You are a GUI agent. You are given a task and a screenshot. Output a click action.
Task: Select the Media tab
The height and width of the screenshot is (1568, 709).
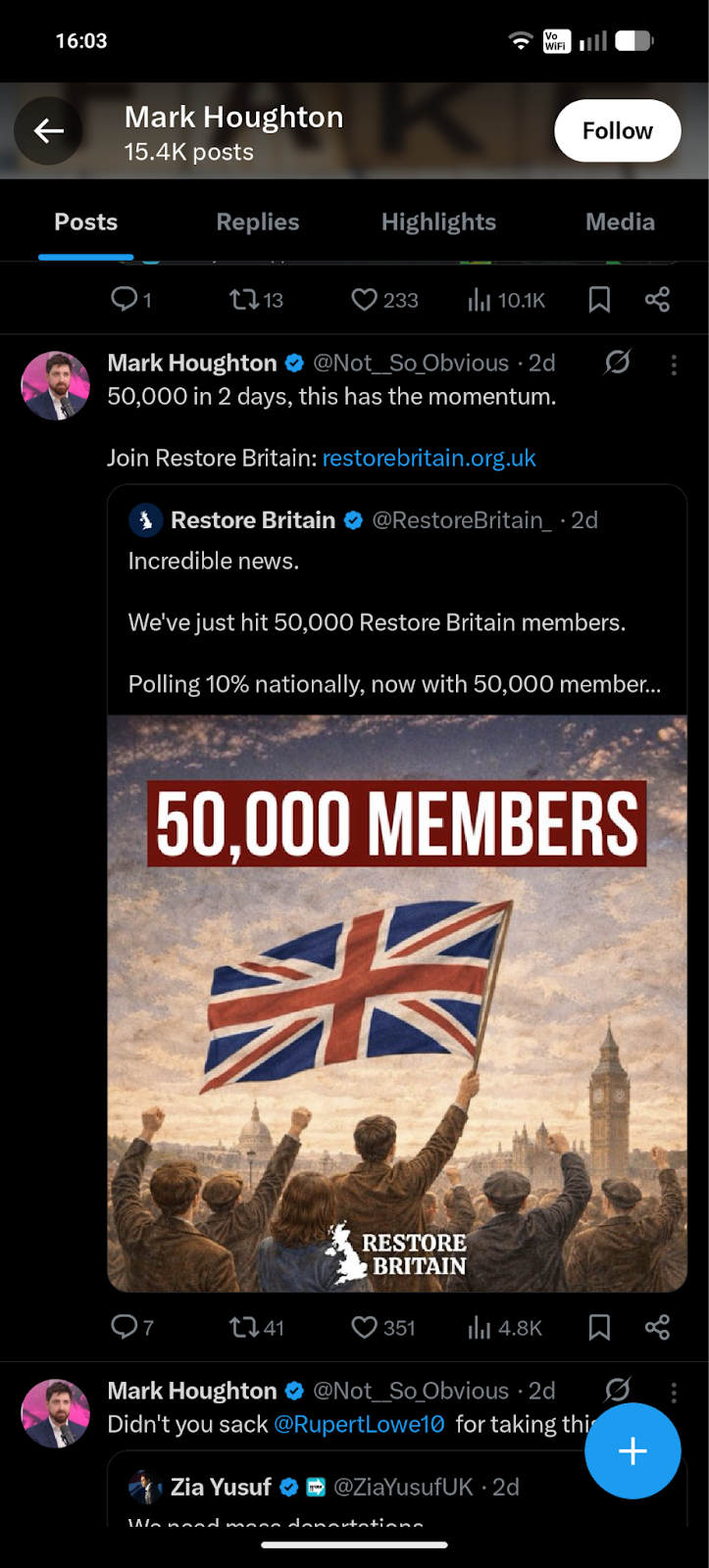tap(620, 222)
